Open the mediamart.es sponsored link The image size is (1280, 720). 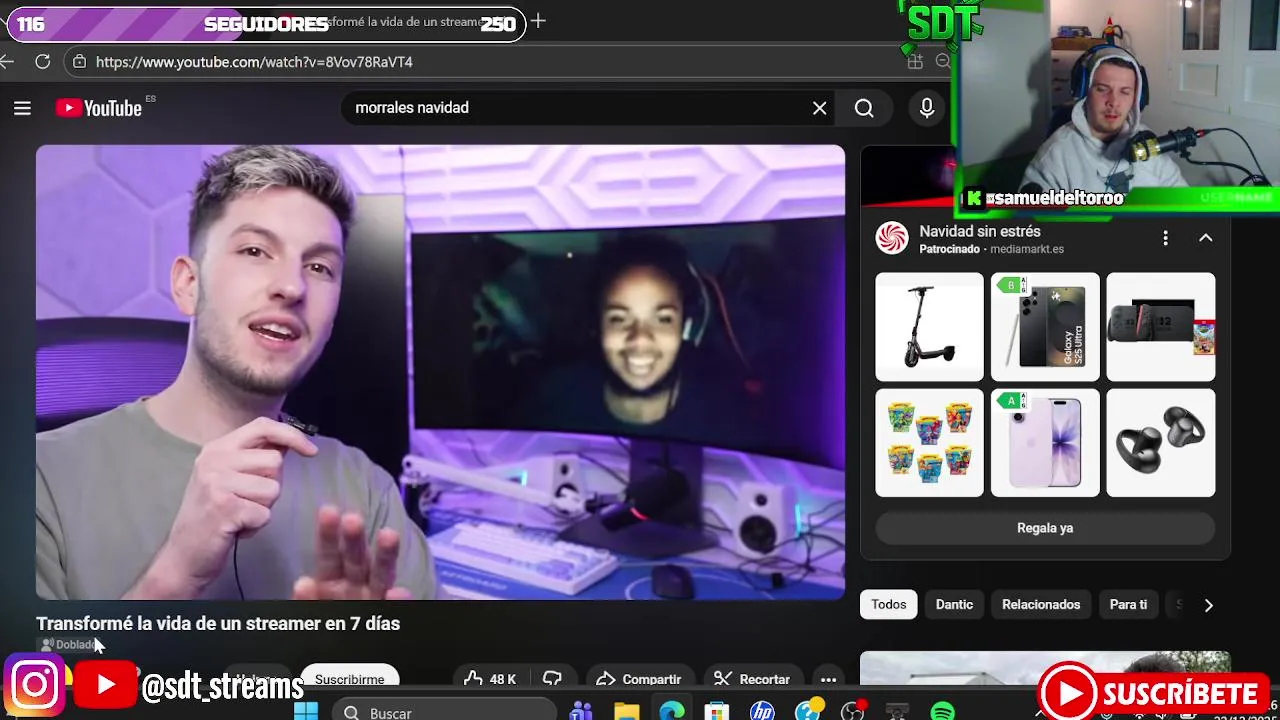click(1027, 249)
